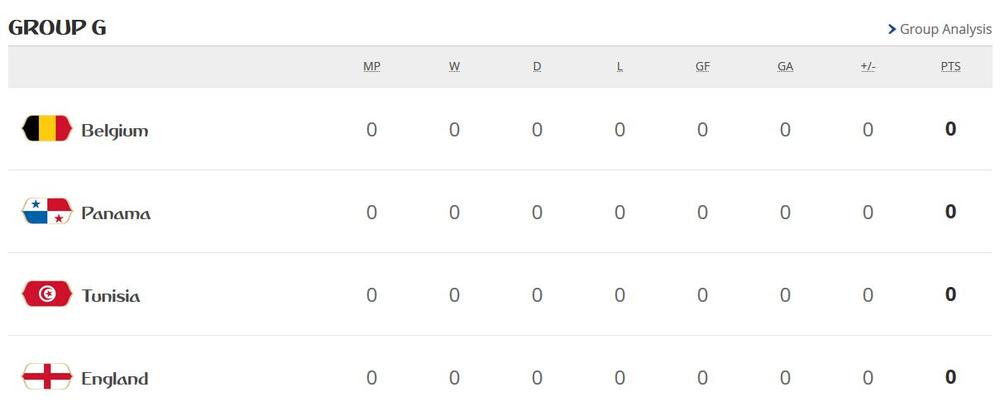Screen dimensions: 1000x416
Task: Open the Panama team page
Action: pos(116,213)
